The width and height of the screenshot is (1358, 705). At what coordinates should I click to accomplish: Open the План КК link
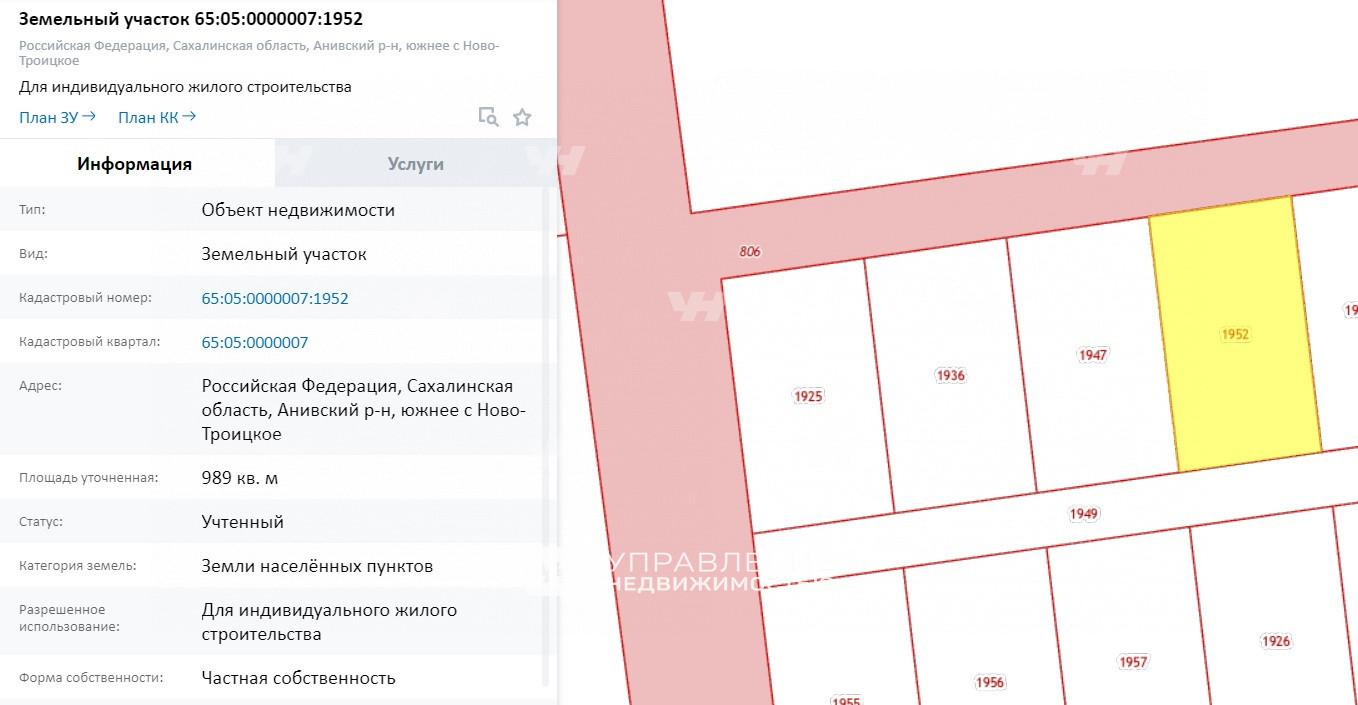pyautogui.click(x=156, y=117)
